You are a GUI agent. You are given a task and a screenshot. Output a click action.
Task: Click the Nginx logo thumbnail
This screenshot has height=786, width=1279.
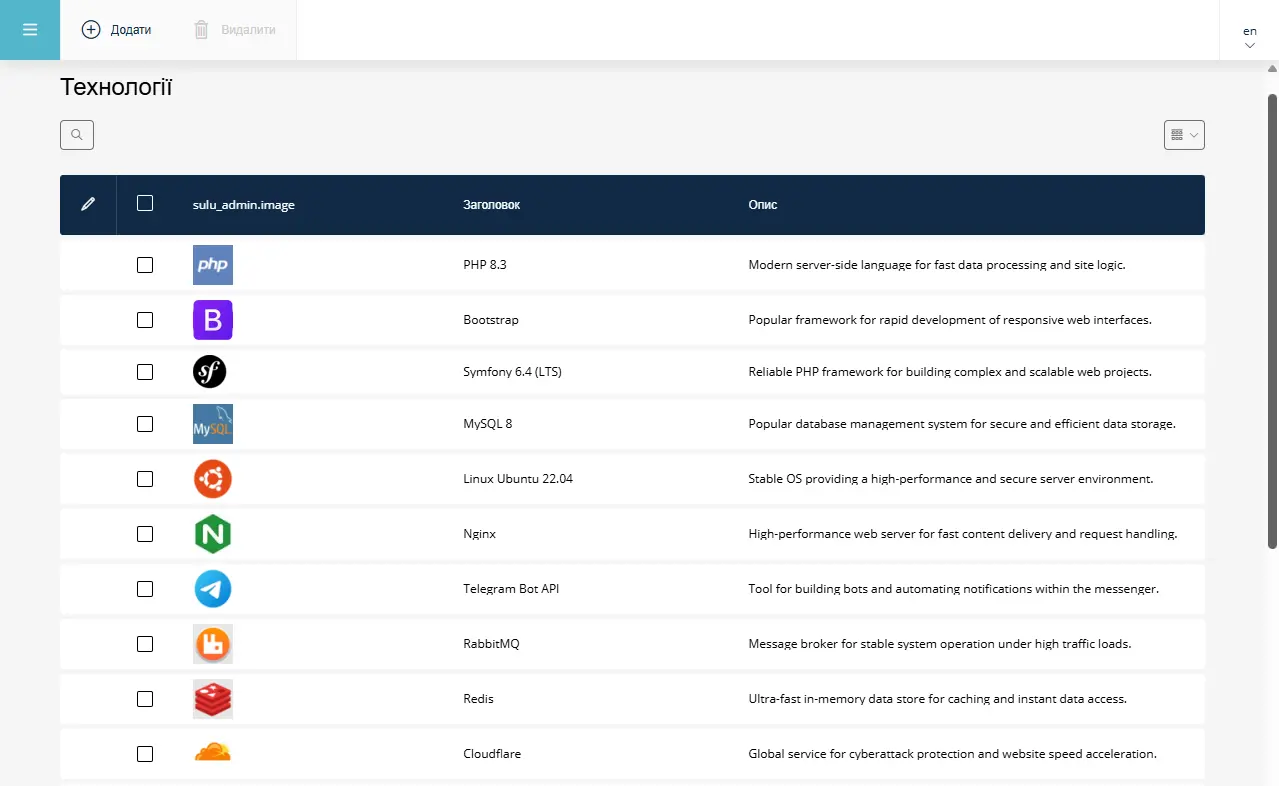213,534
